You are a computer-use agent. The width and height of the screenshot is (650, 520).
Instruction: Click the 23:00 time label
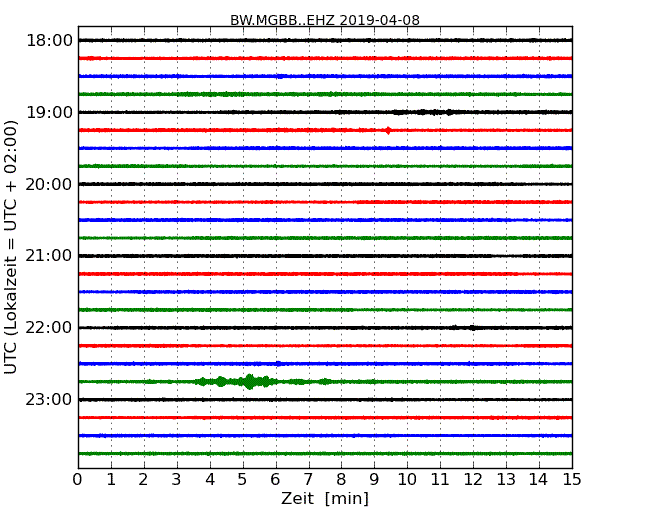click(49, 400)
